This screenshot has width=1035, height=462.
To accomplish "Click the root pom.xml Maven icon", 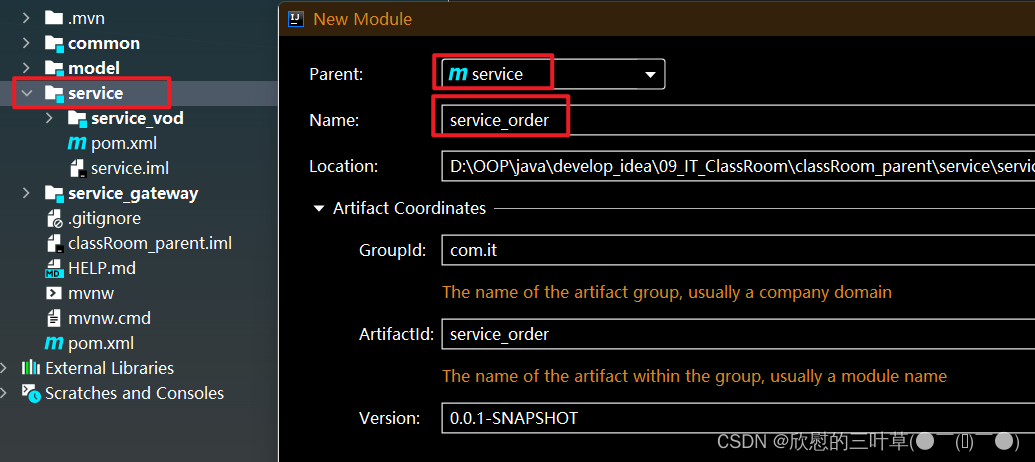I will pos(54,343).
